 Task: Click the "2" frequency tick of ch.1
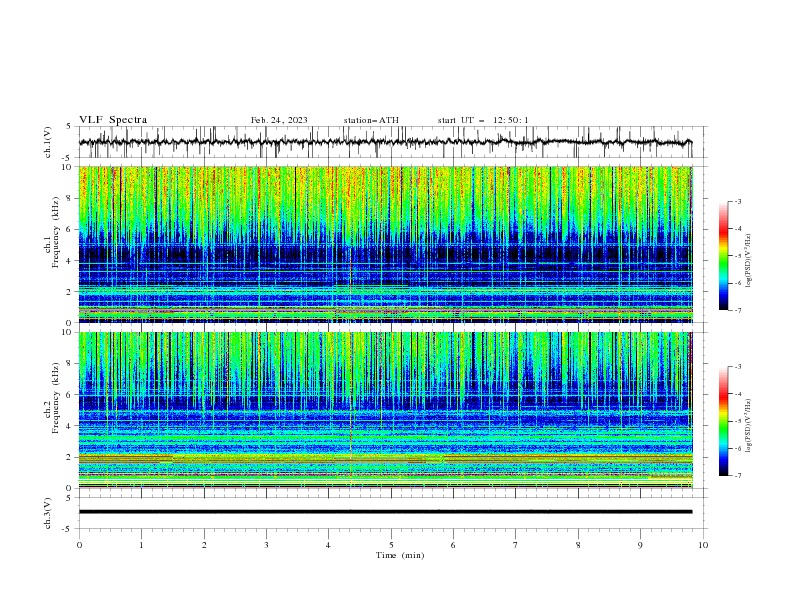[71, 292]
